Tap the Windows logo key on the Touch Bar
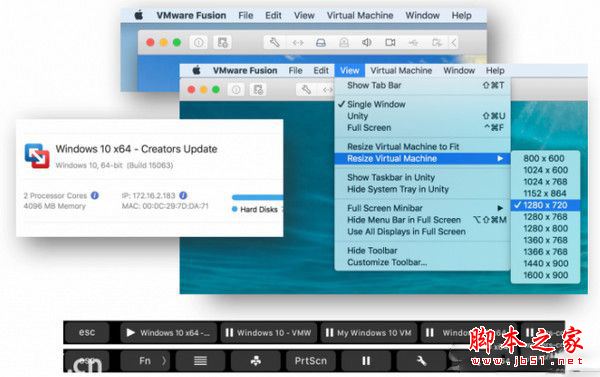The height and width of the screenshot is (377, 600). click(256, 361)
